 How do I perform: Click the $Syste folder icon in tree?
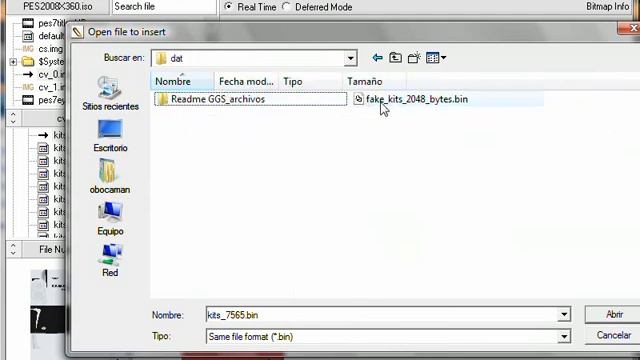click(x=27, y=62)
